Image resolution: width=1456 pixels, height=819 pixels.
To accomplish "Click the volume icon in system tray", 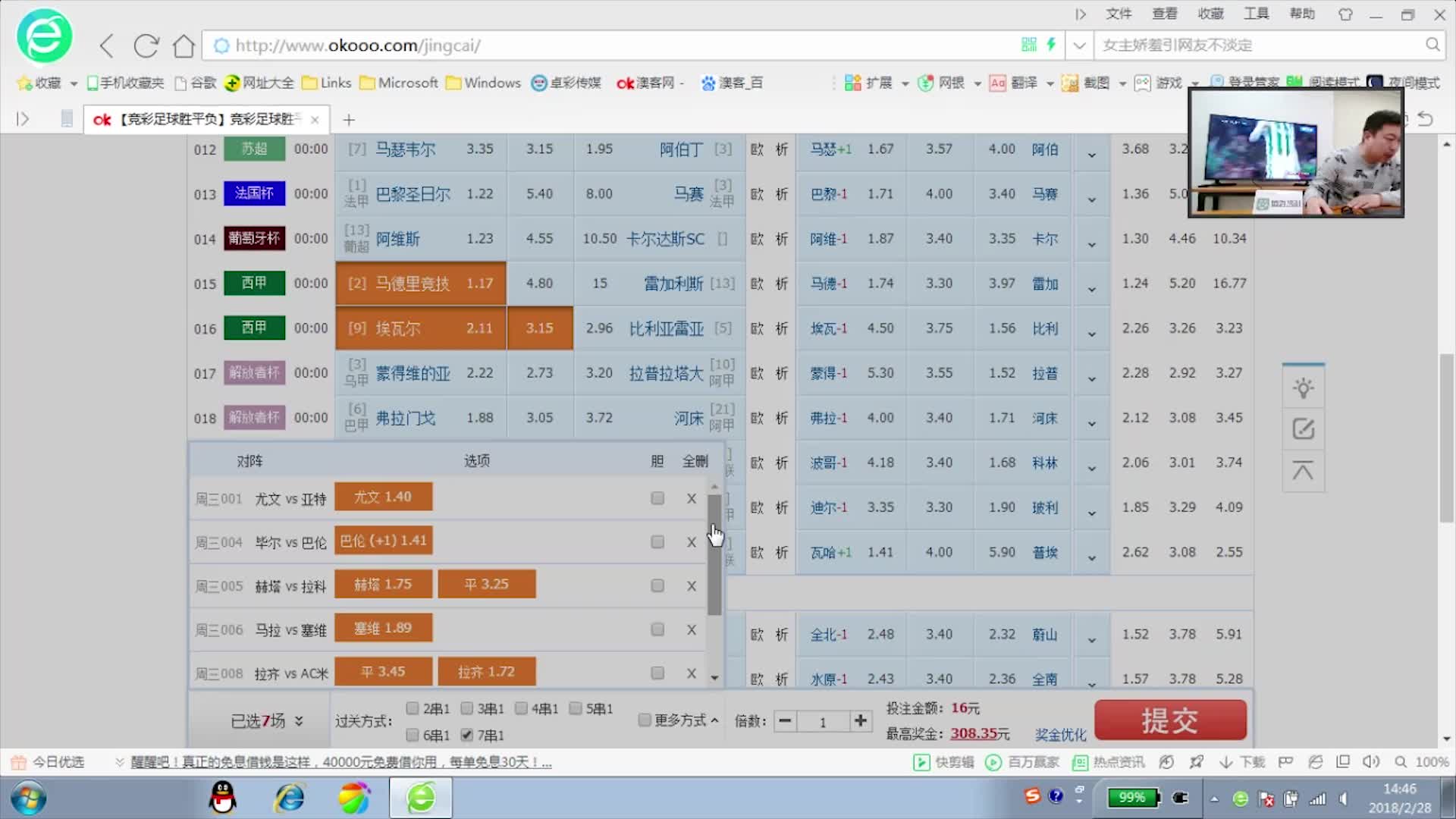I will pyautogui.click(x=1343, y=799).
